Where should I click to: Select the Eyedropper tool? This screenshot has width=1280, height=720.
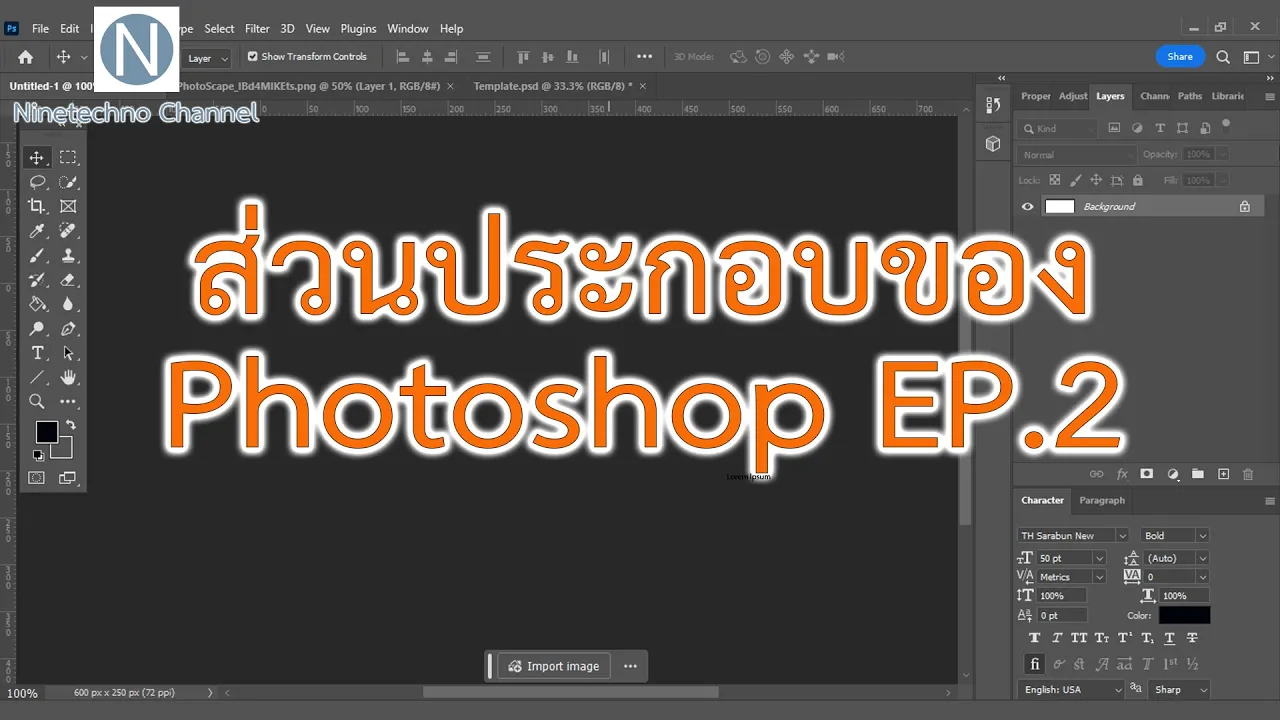tap(37, 231)
